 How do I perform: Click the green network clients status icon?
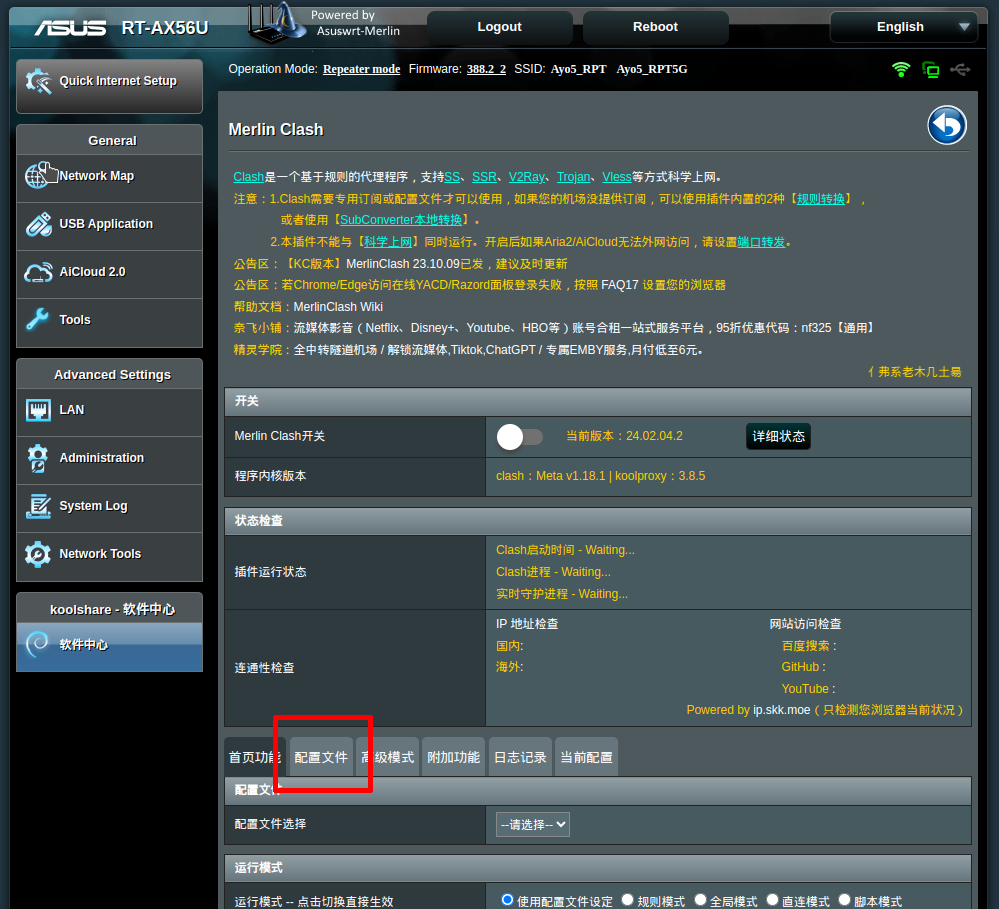point(931,69)
